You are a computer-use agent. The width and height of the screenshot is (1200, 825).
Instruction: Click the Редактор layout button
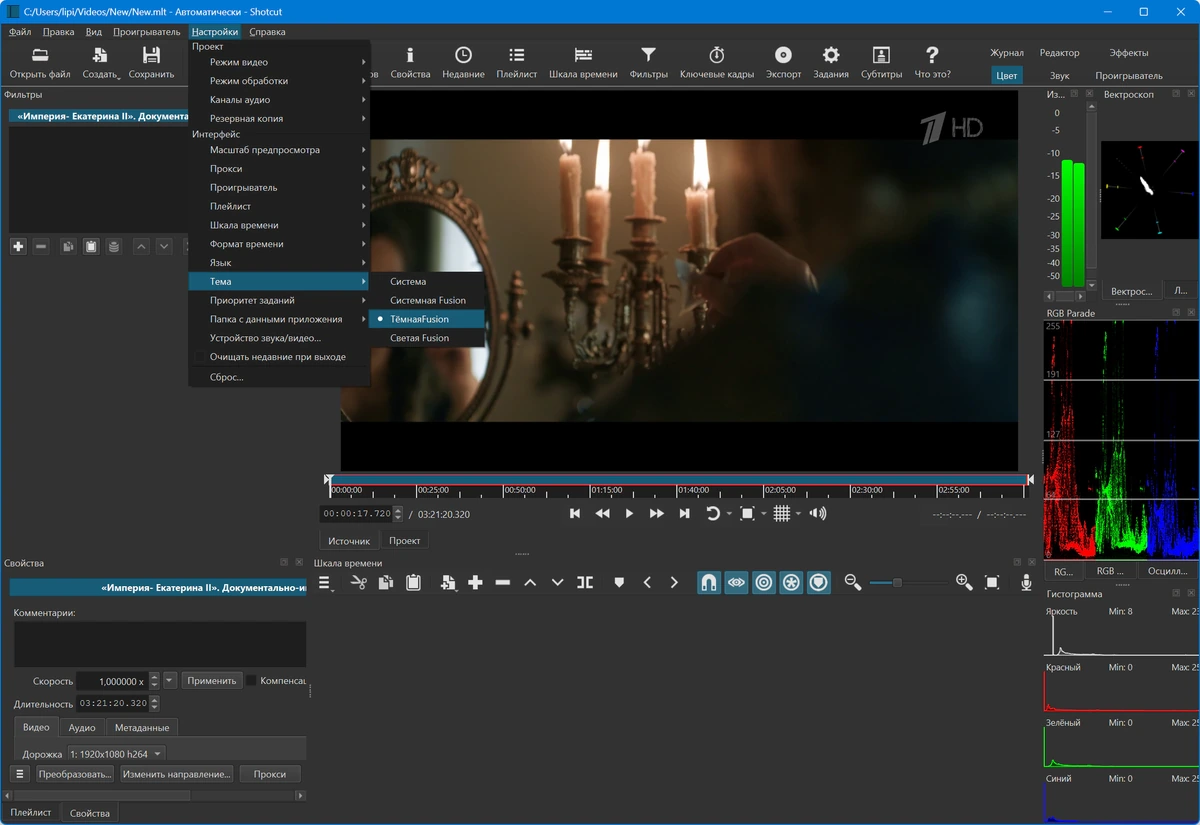(x=1060, y=53)
